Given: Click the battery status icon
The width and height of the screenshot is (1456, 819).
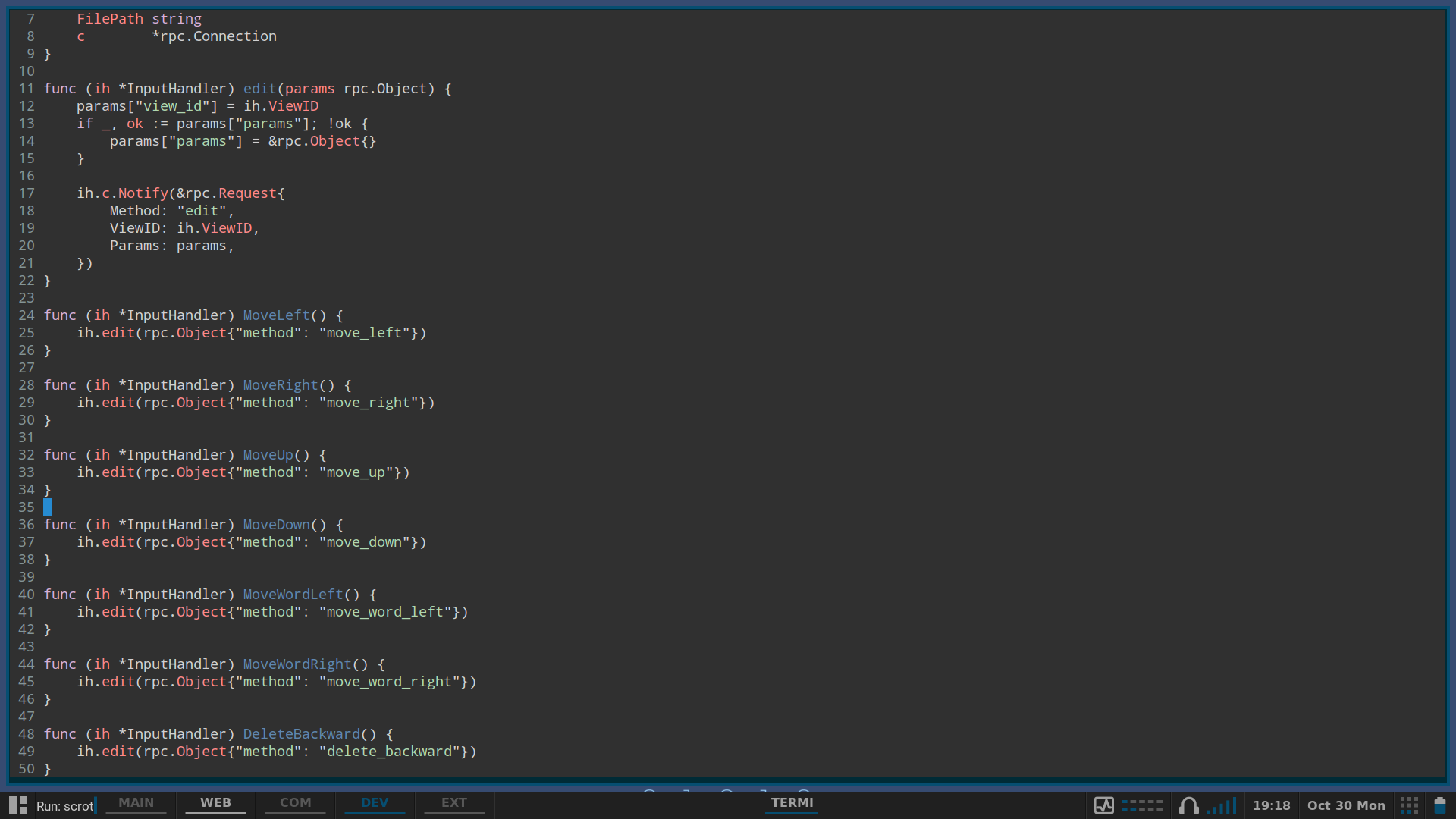Looking at the screenshot, I should click(x=1439, y=805).
